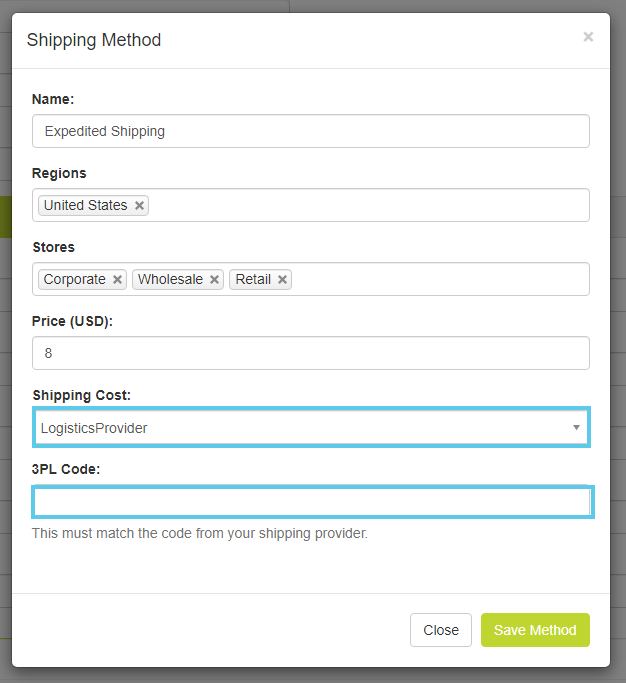Click the United States tag label
Image resolution: width=626 pixels, height=683 pixels.
coord(85,205)
